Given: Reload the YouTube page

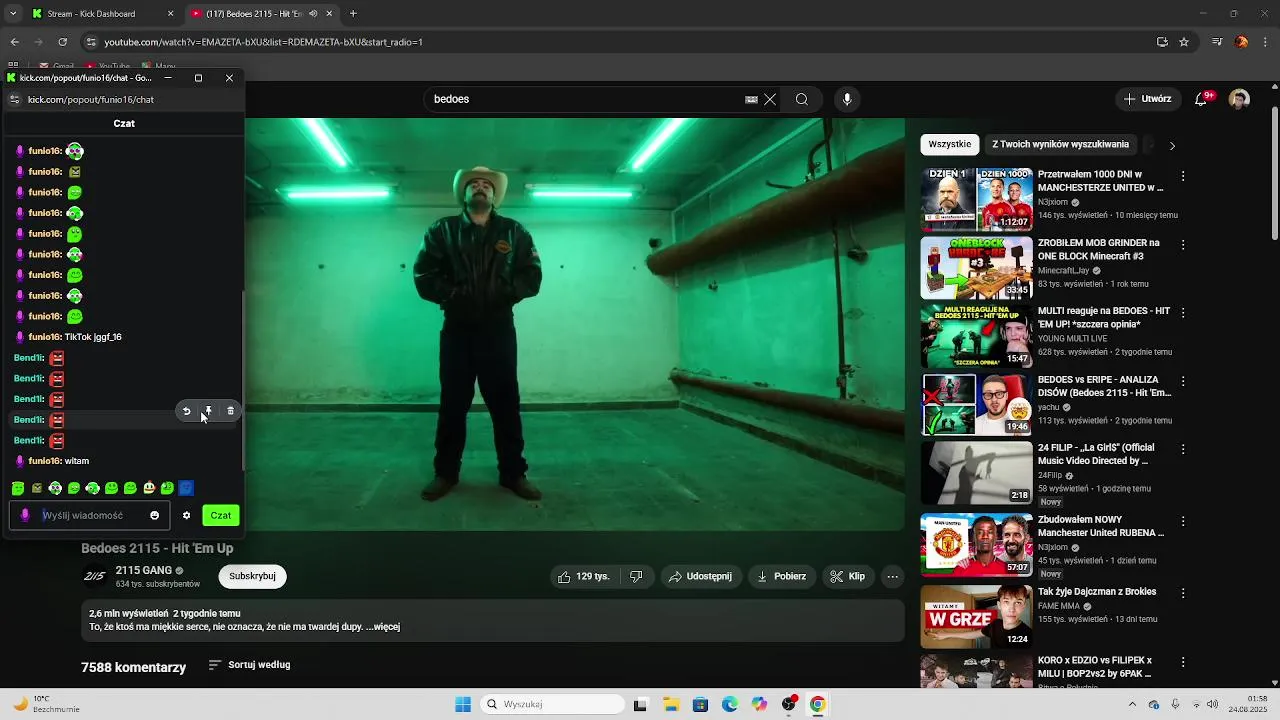Looking at the screenshot, I should 63,42.
